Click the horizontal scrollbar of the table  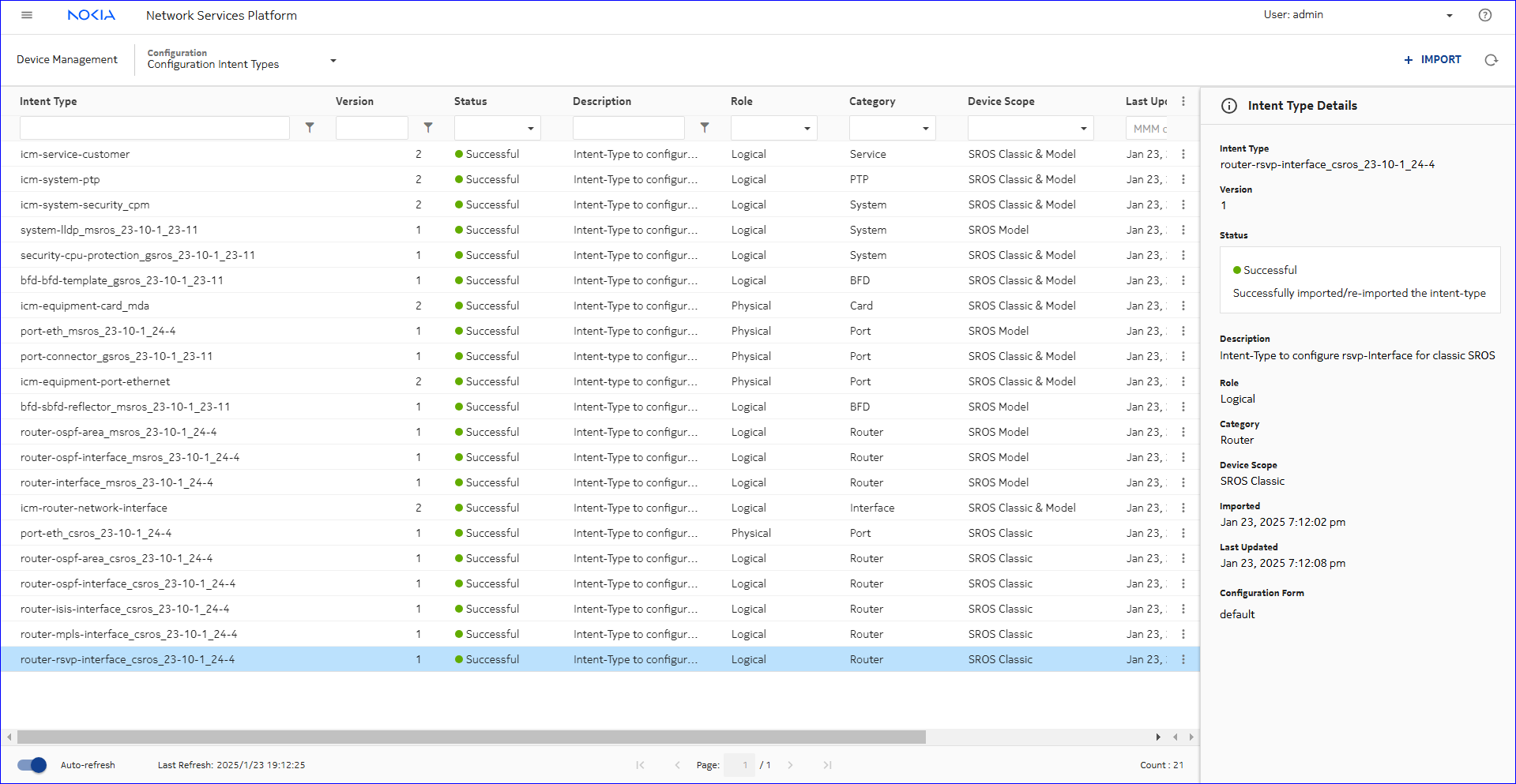pyautogui.click(x=471, y=737)
